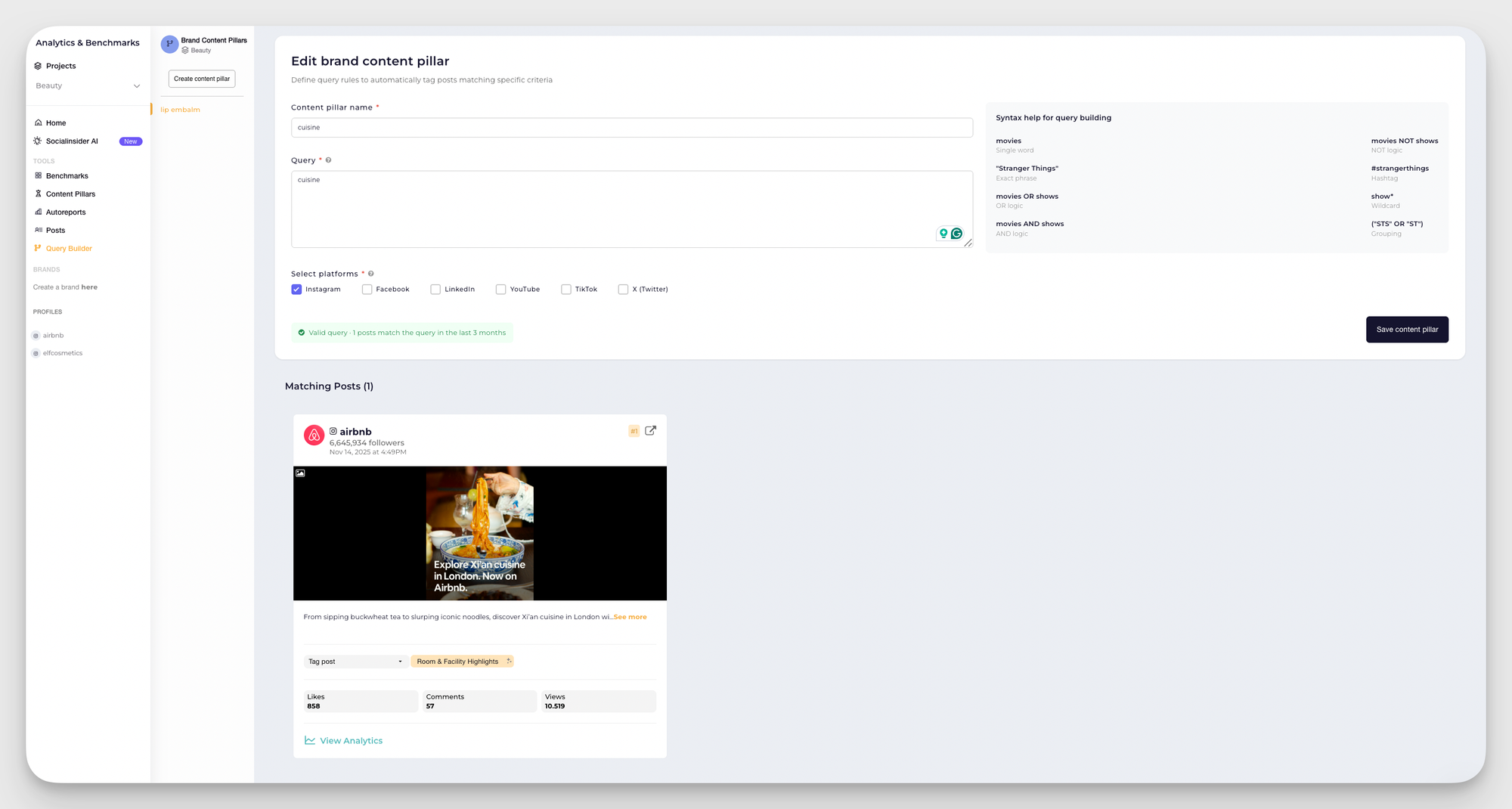Expand the Query field help tooltip
The height and width of the screenshot is (809, 1512).
[328, 160]
